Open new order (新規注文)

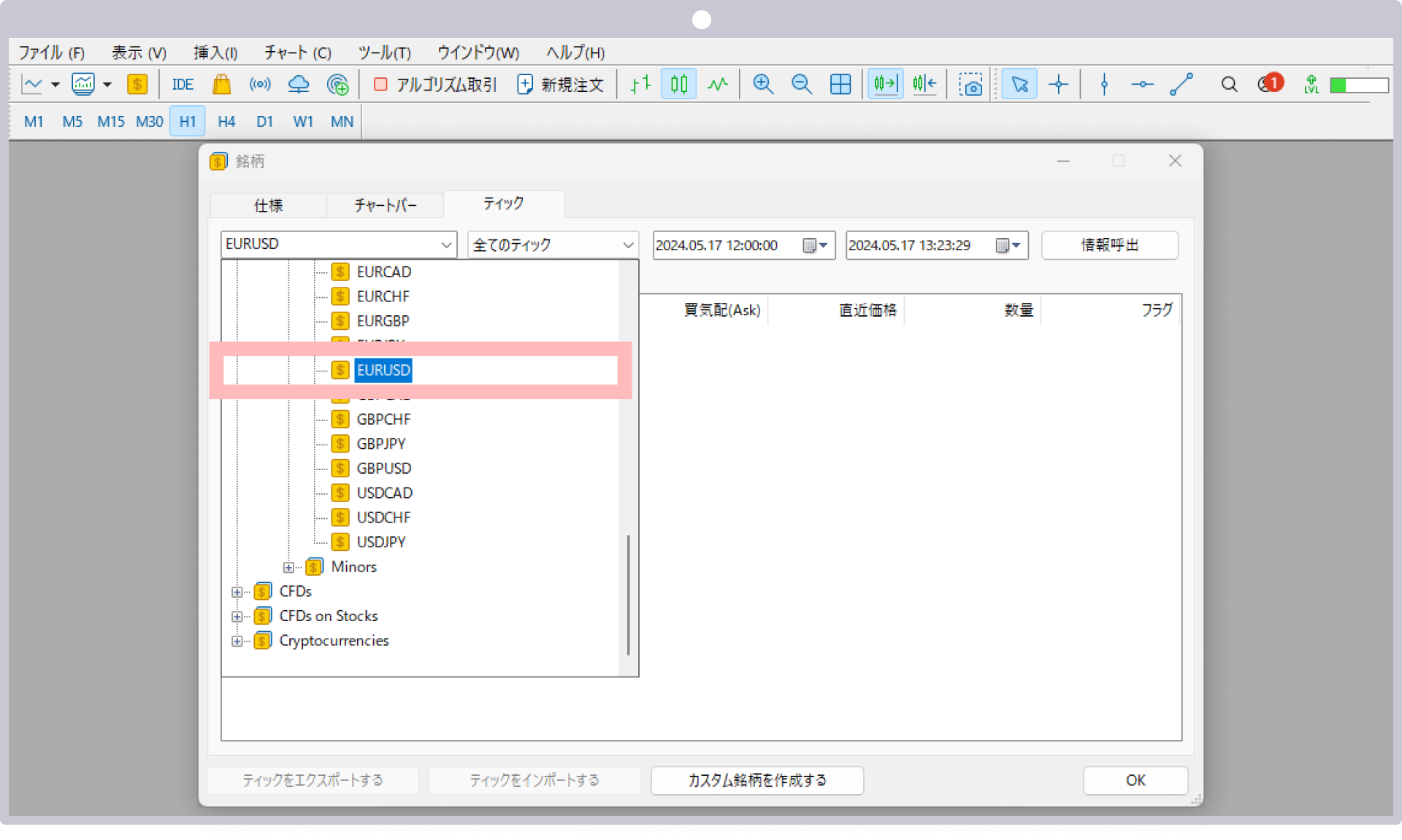(x=560, y=85)
